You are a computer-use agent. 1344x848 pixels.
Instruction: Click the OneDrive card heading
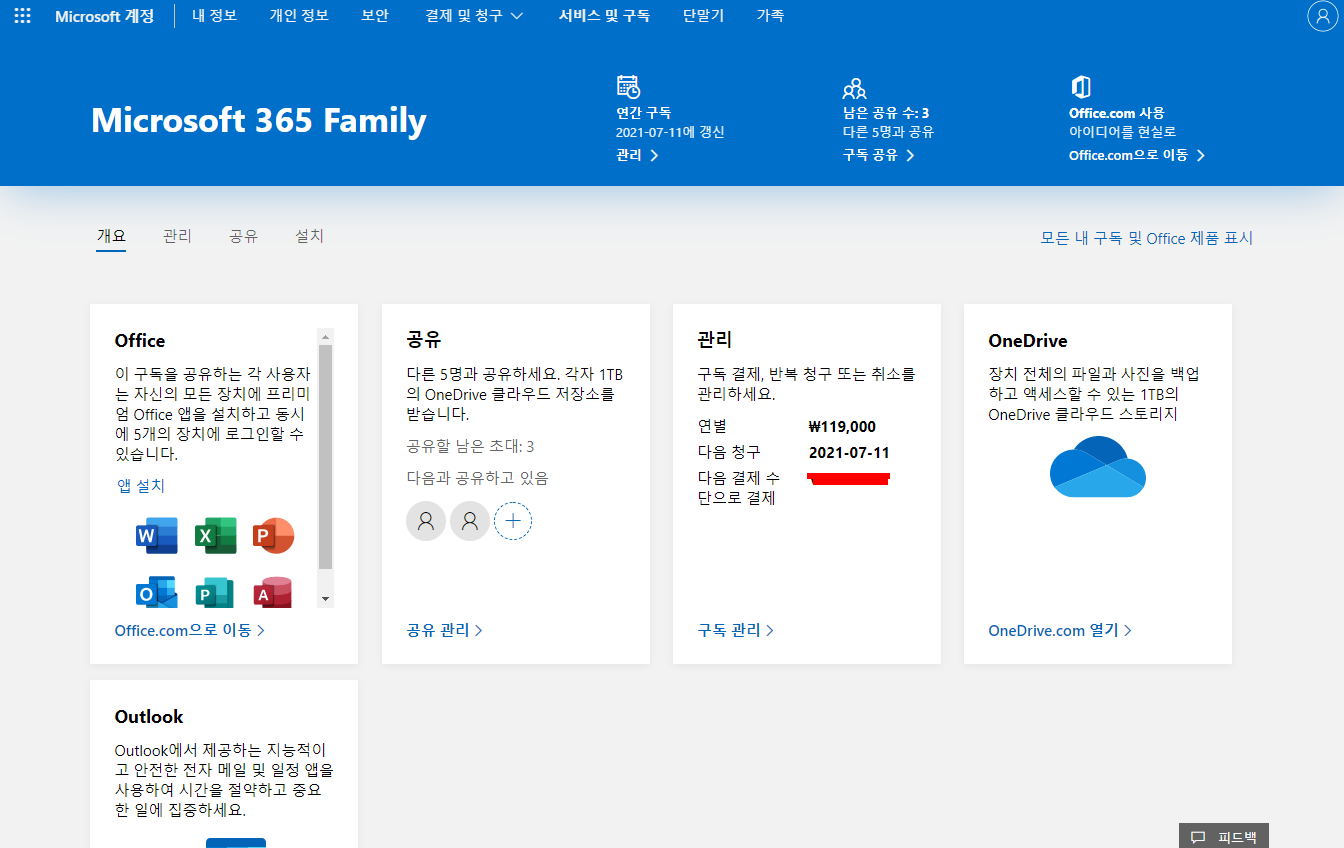pos(1028,340)
